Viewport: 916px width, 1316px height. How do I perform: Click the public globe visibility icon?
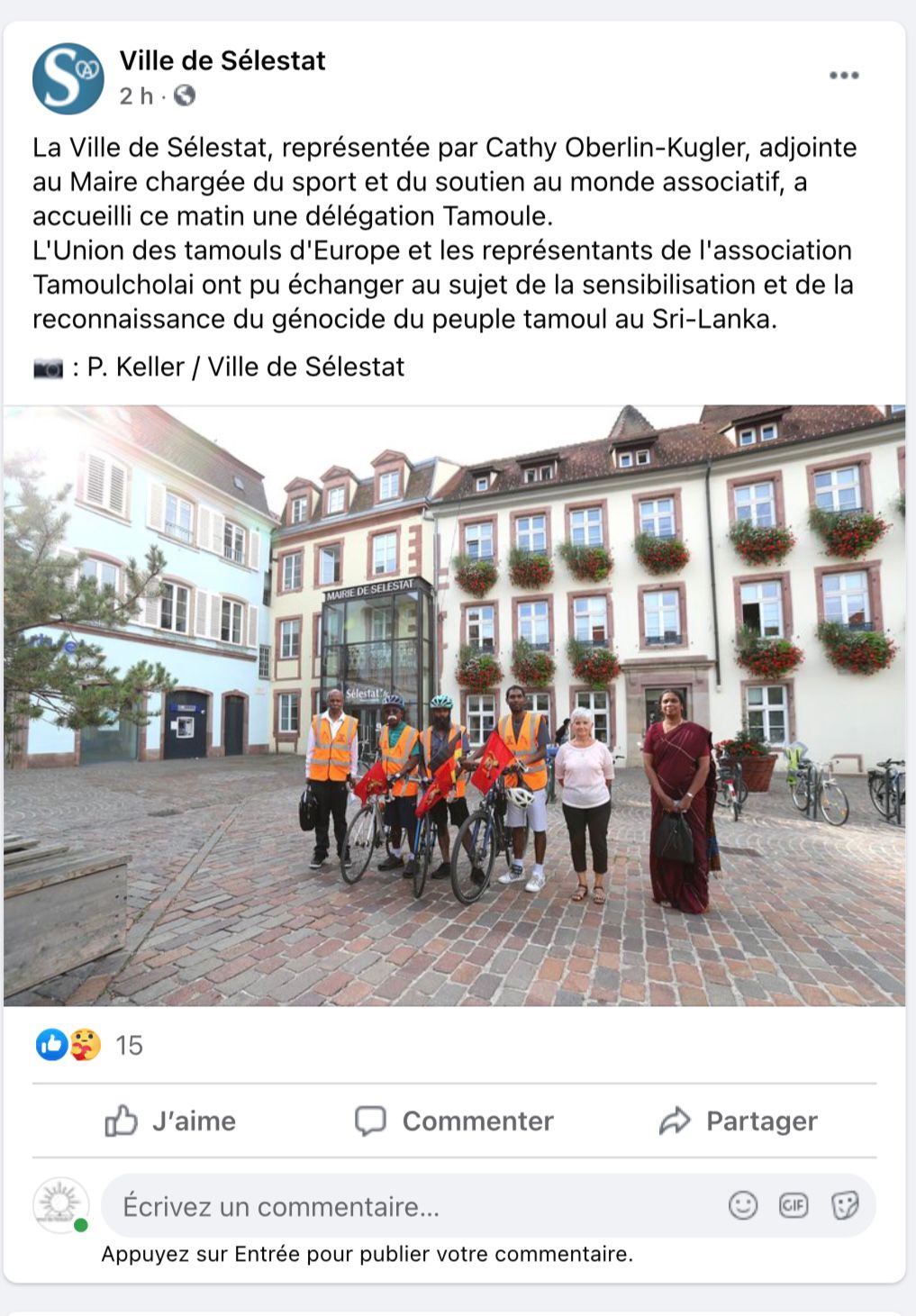point(185,95)
